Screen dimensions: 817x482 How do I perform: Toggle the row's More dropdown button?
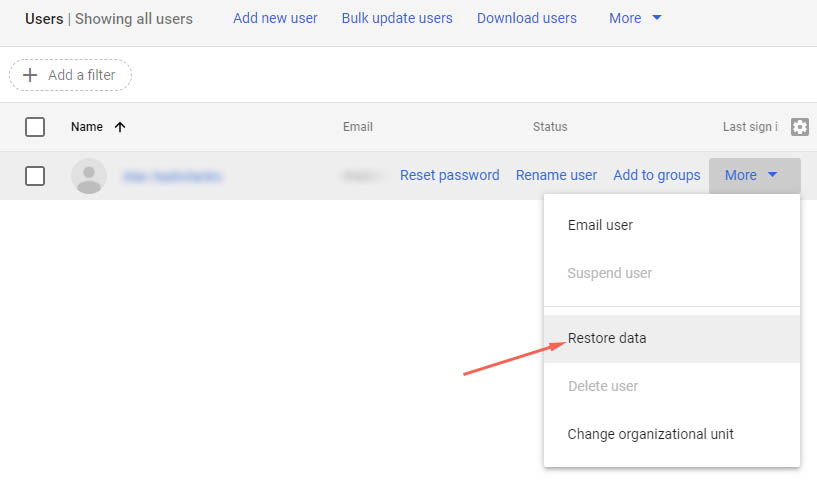pyautogui.click(x=754, y=176)
